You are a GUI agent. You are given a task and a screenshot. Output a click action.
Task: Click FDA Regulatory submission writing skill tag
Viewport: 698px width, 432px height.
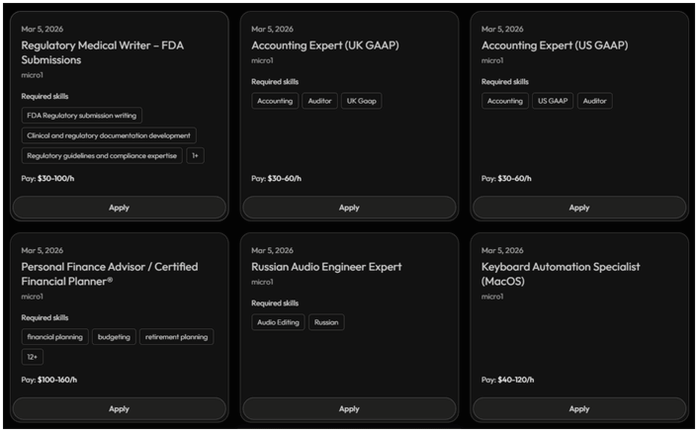pos(82,115)
